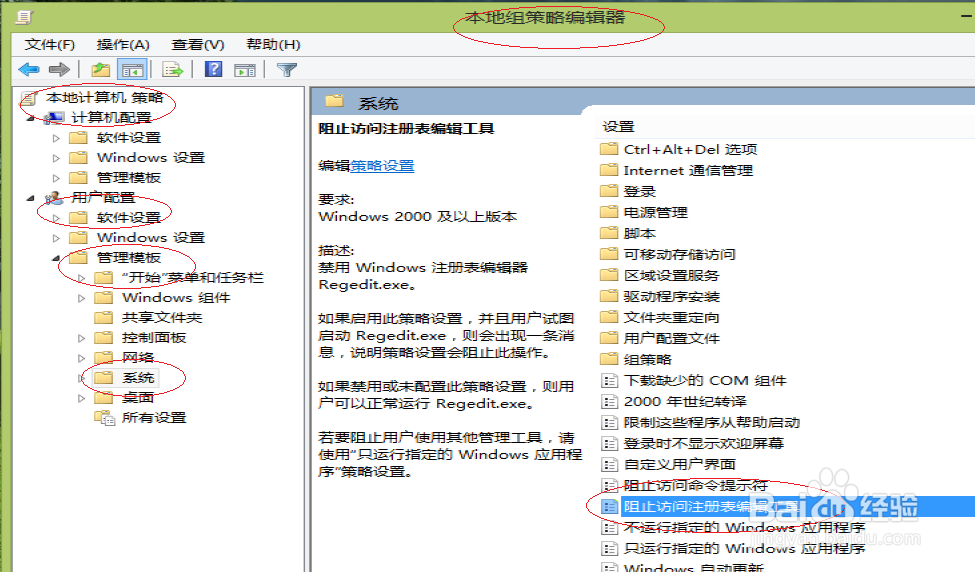Click the policy icon for 自定义用户界面
This screenshot has width=975, height=572.
[609, 464]
